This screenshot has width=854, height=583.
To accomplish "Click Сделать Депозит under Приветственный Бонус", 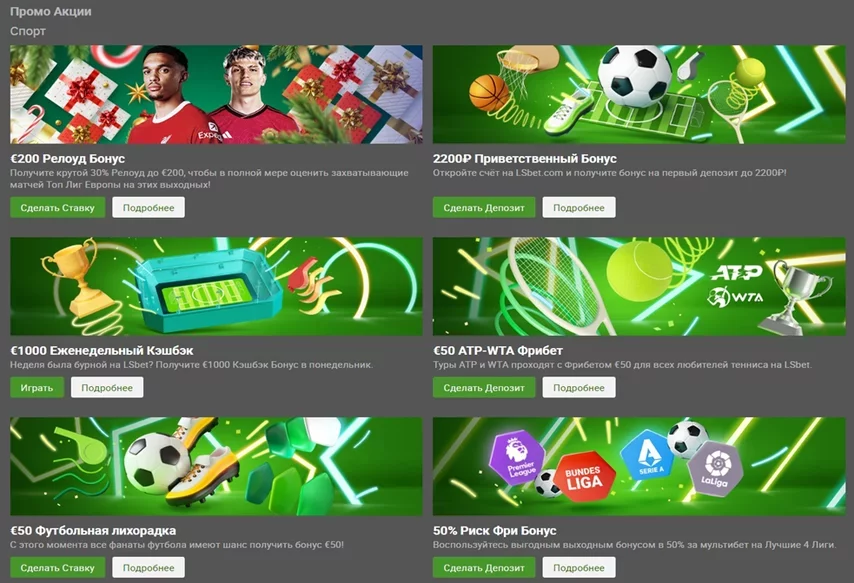I will click(x=484, y=208).
